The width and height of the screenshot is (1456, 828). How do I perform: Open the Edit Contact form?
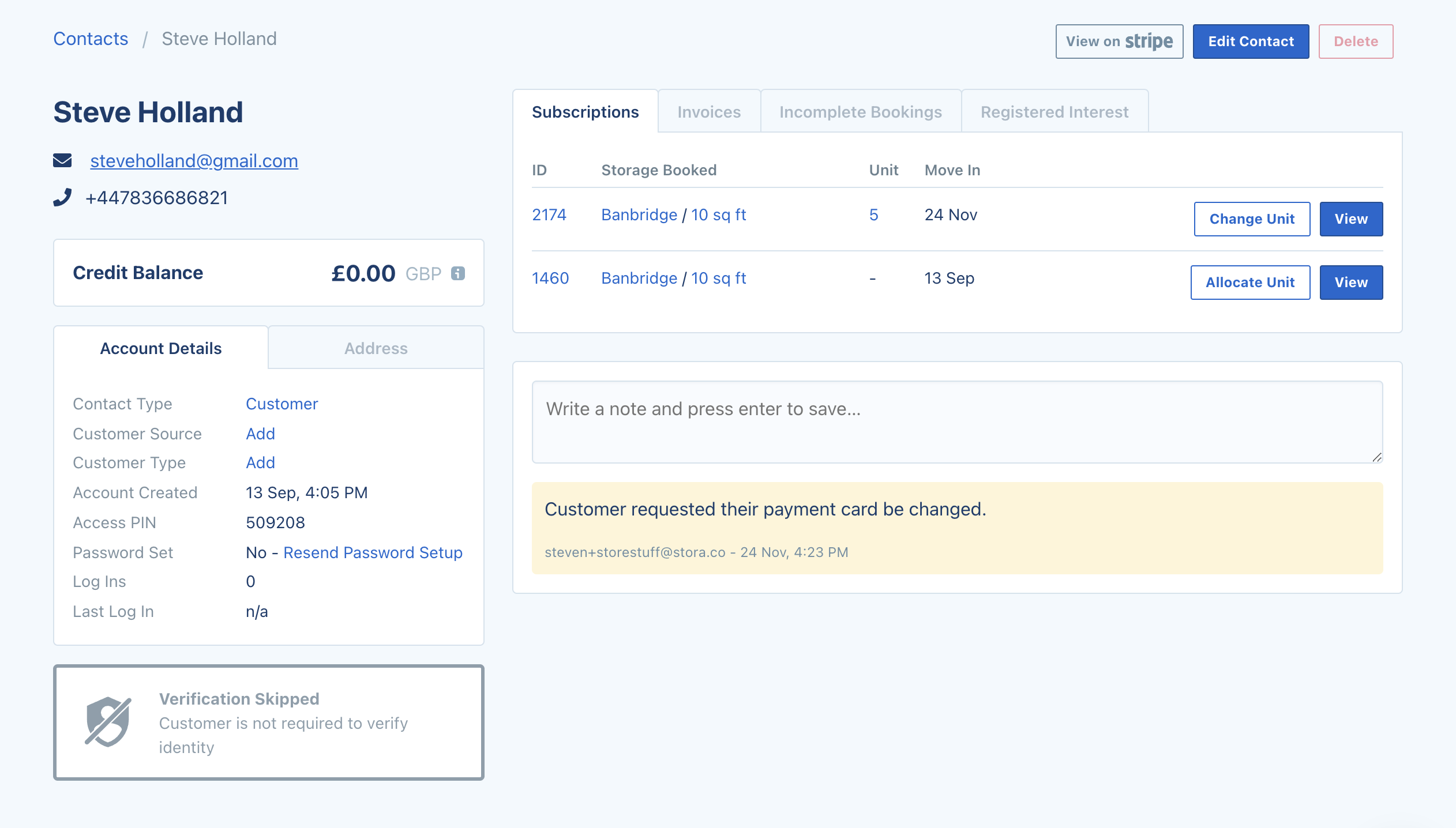1251,42
